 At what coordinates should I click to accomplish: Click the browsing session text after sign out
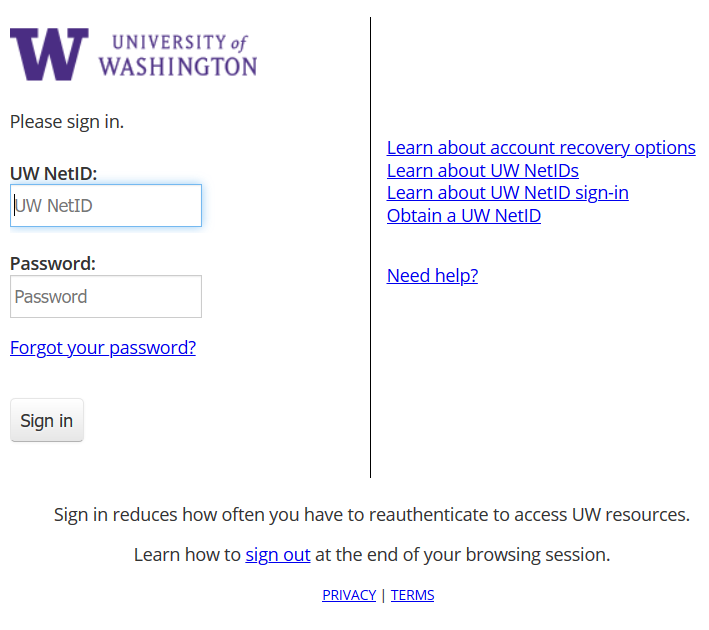pos(460,554)
